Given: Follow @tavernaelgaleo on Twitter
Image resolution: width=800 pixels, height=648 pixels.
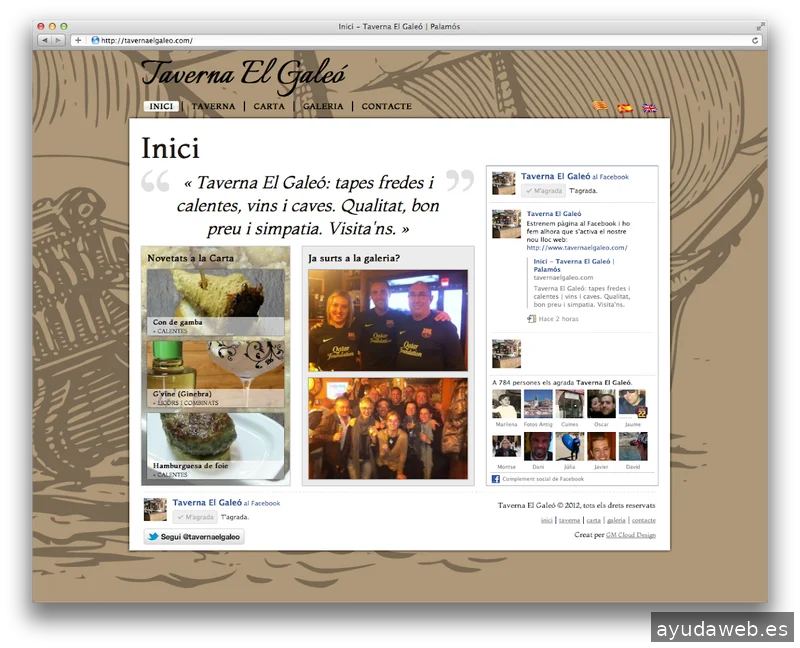Looking at the screenshot, I should 194,537.
